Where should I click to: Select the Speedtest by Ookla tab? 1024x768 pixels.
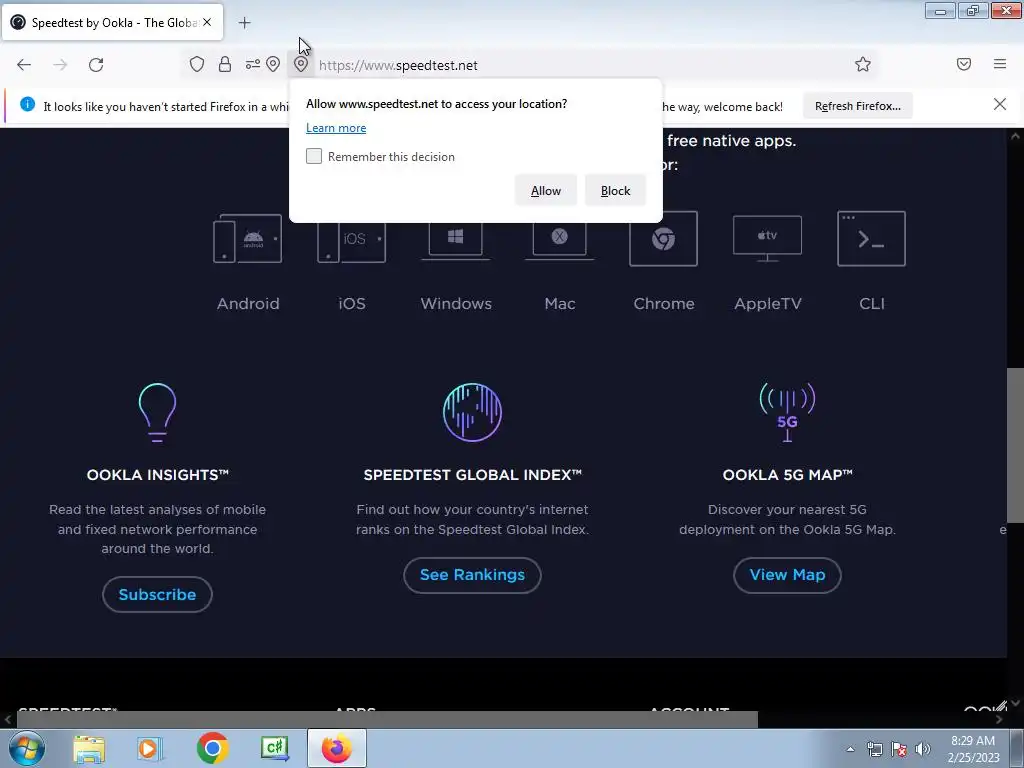click(x=112, y=22)
